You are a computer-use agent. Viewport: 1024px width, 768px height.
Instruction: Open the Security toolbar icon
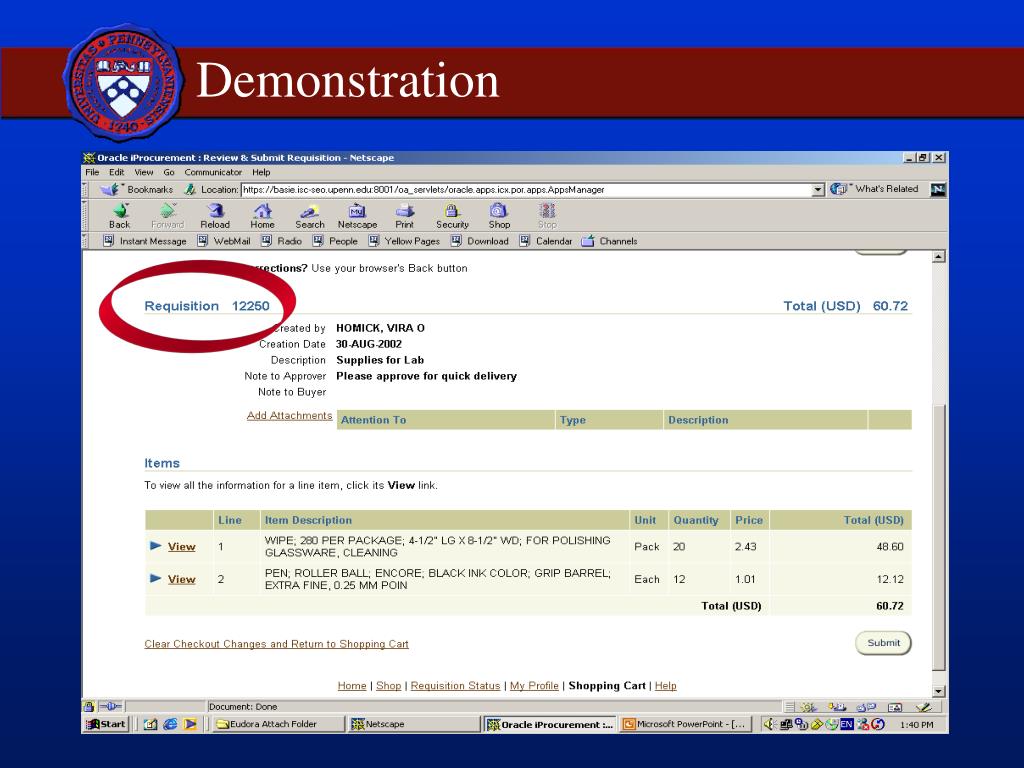click(452, 216)
